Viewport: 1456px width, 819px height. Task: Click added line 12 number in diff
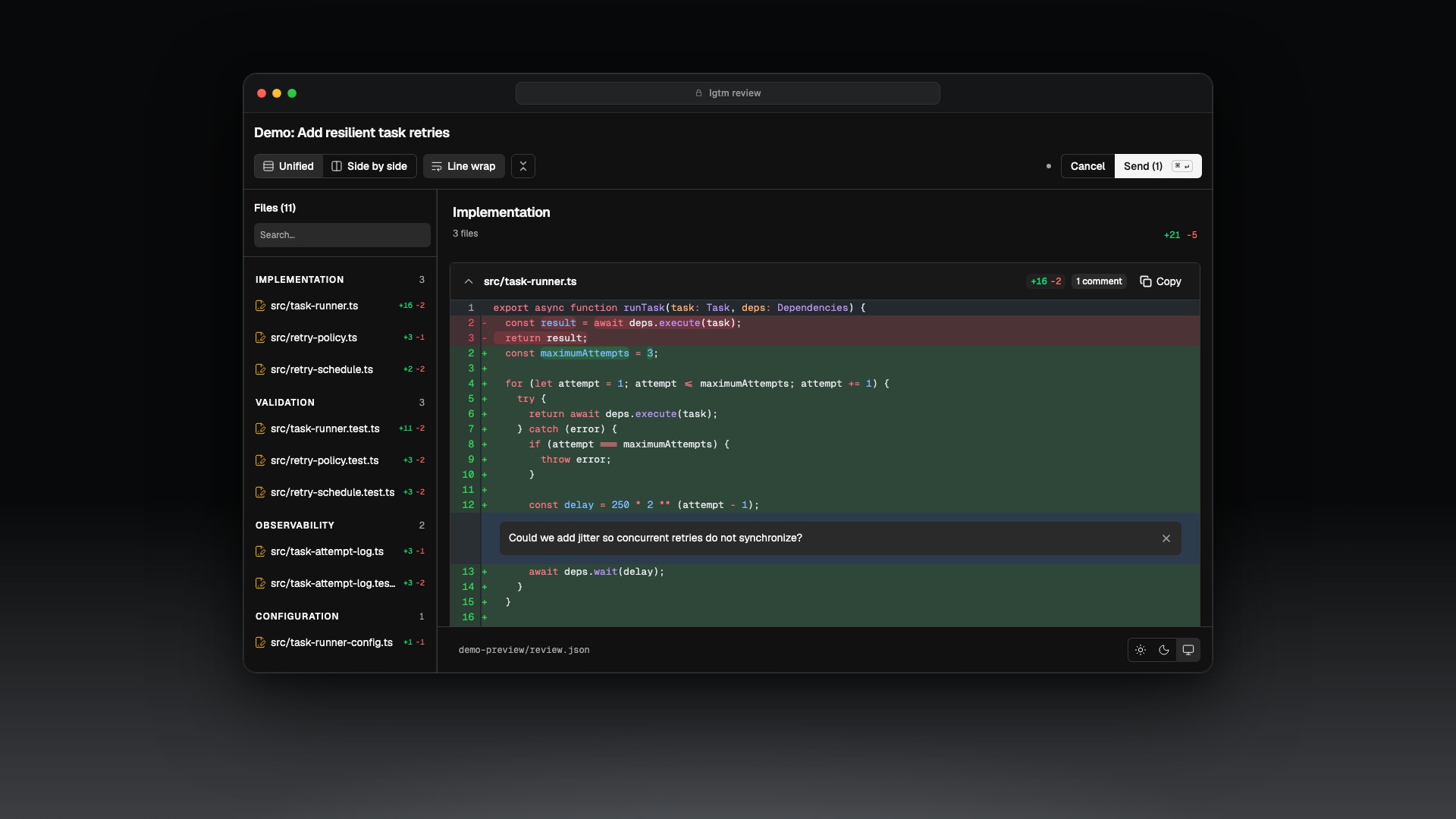pos(468,505)
